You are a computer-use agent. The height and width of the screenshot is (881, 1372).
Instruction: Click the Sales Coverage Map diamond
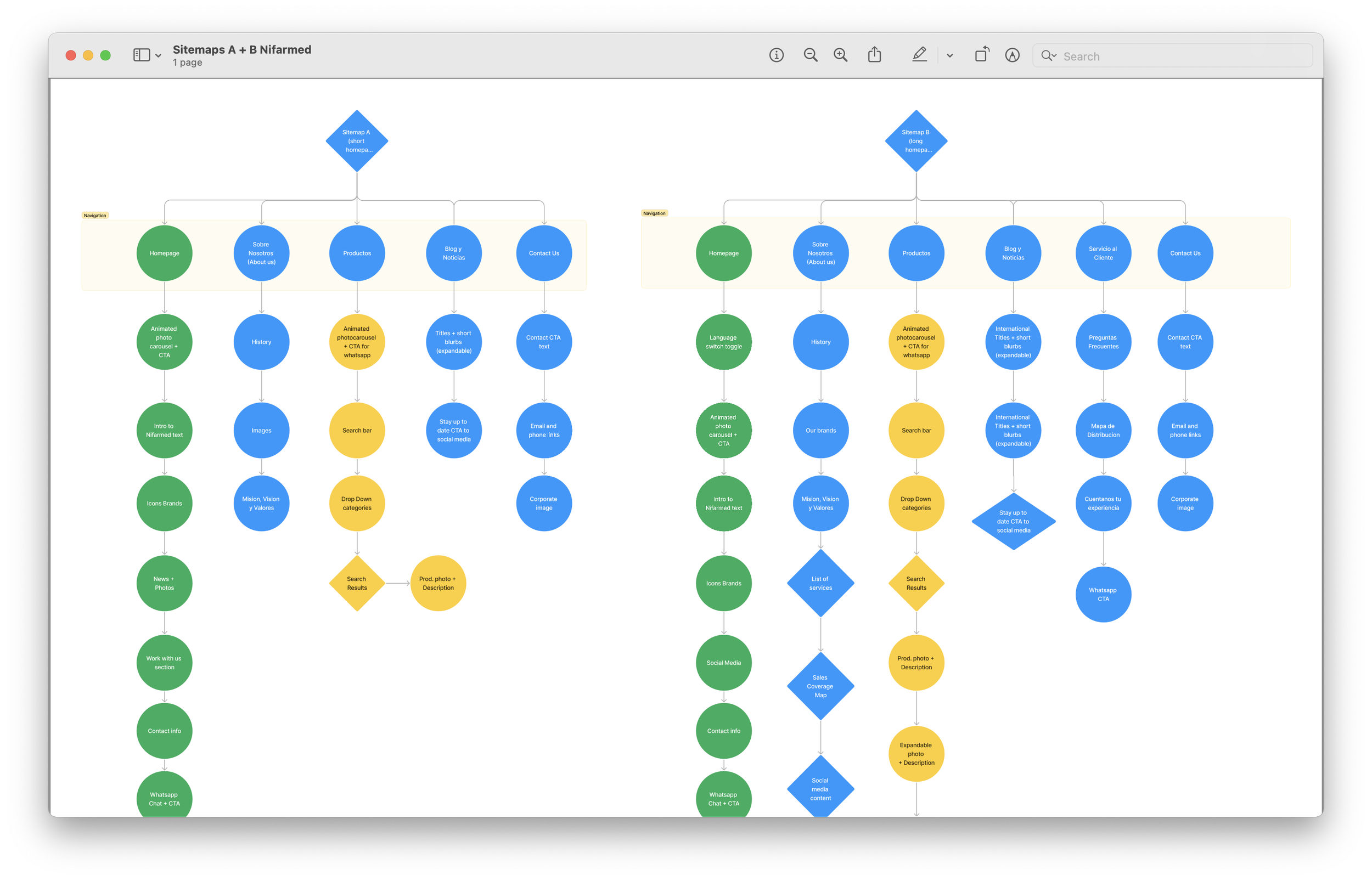[820, 686]
